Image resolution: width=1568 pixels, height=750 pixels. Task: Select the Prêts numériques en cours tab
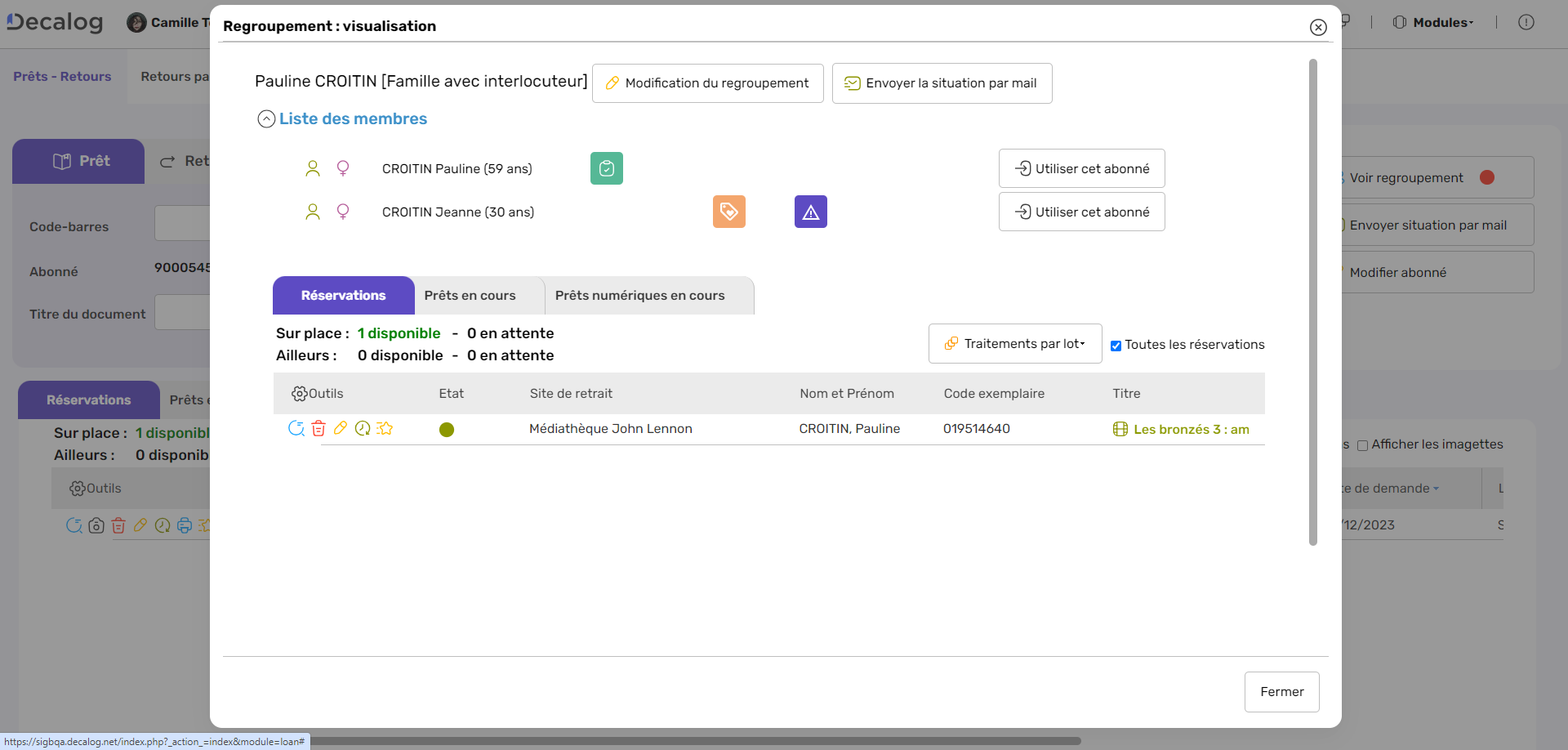(639, 295)
